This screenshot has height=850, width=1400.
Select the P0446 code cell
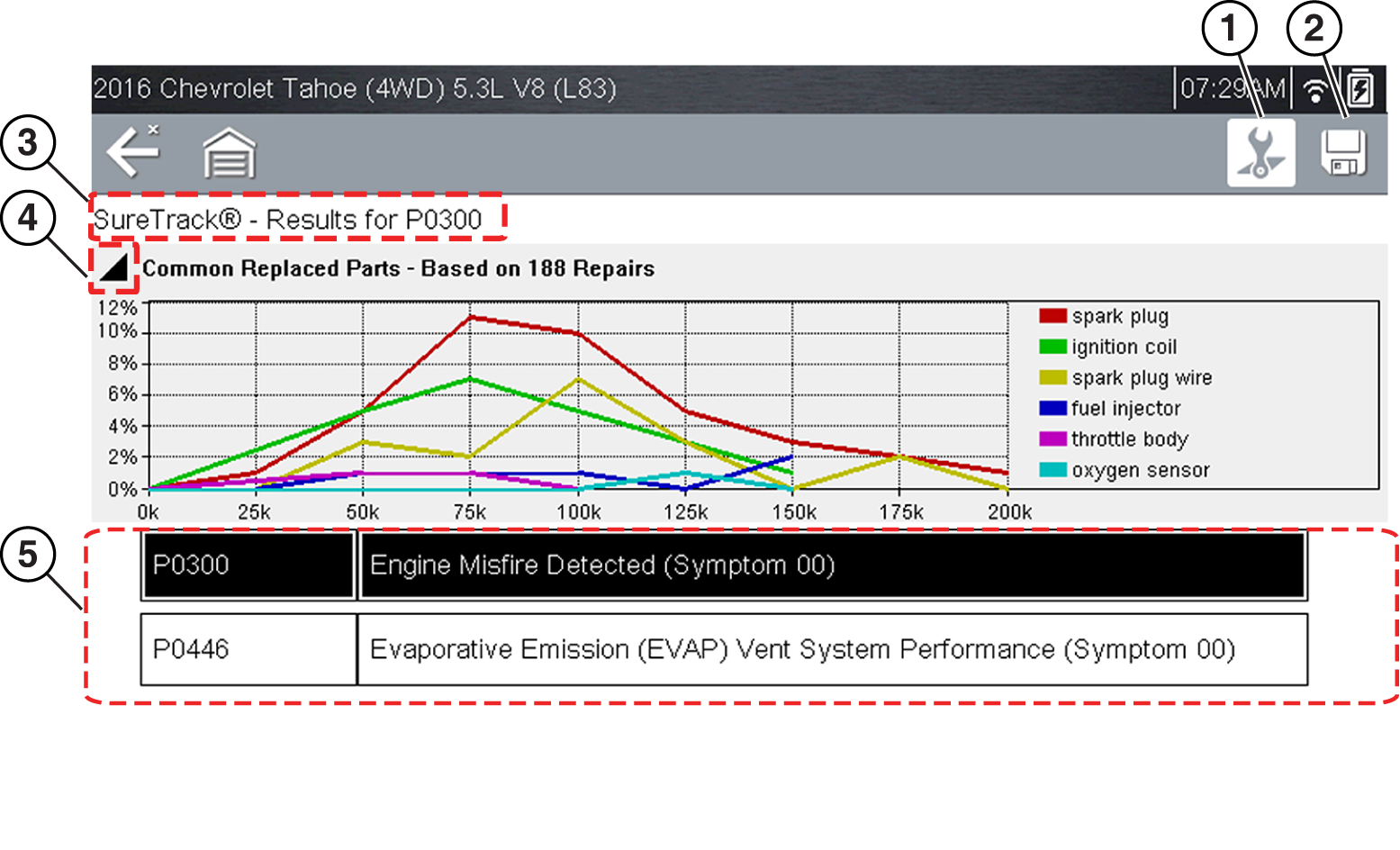248,649
